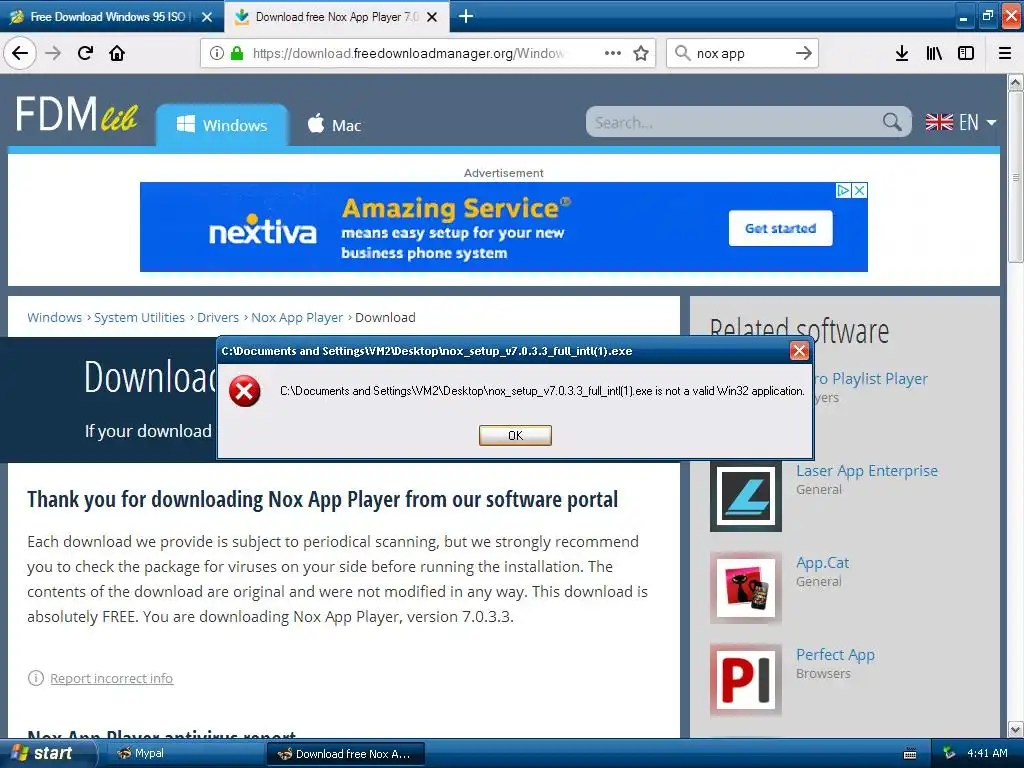This screenshot has height=768, width=1024.
Task: Open the System Utilities breadcrumb link
Action: (x=139, y=317)
